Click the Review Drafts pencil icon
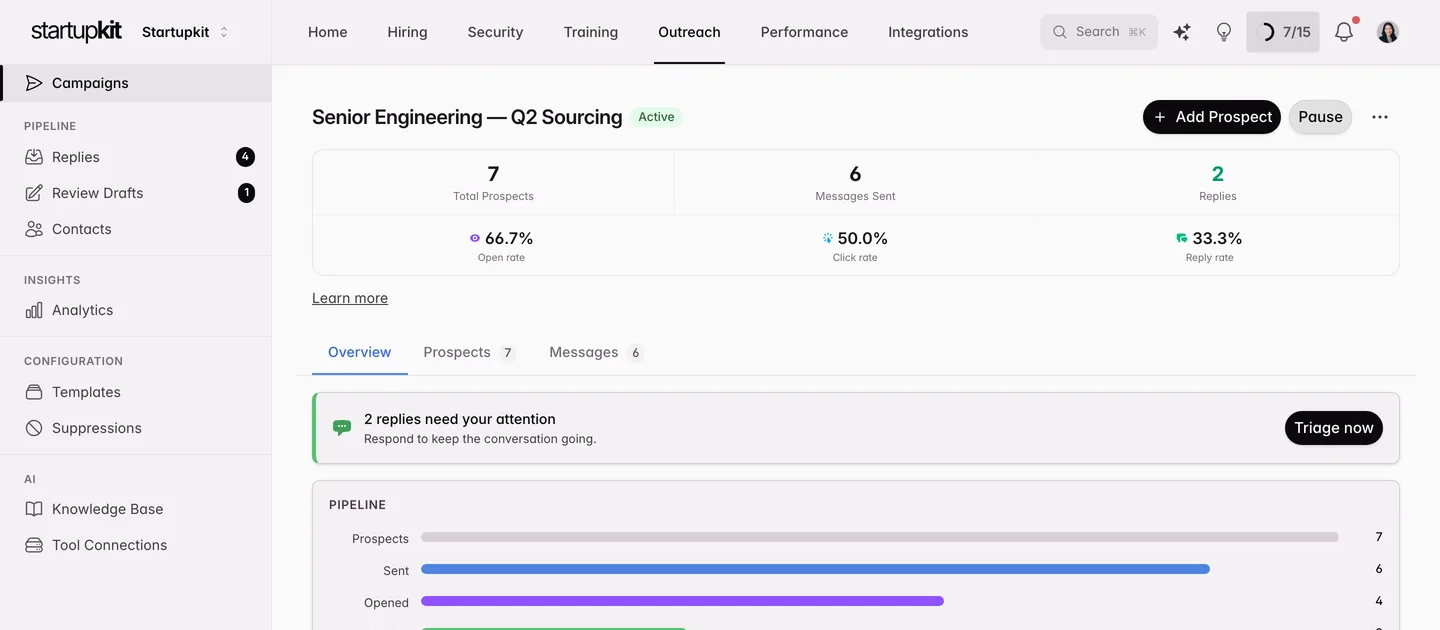Viewport: 1440px width, 630px height. point(34,193)
